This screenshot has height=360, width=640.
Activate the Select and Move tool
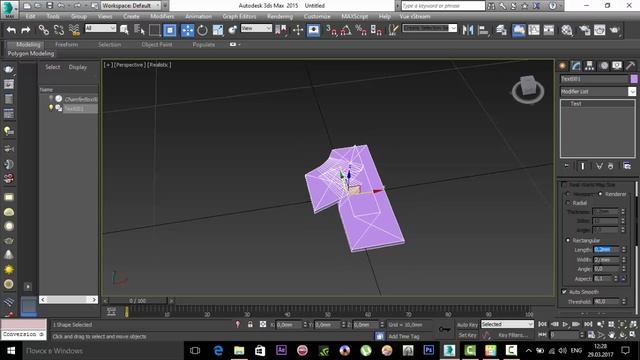coord(187,30)
